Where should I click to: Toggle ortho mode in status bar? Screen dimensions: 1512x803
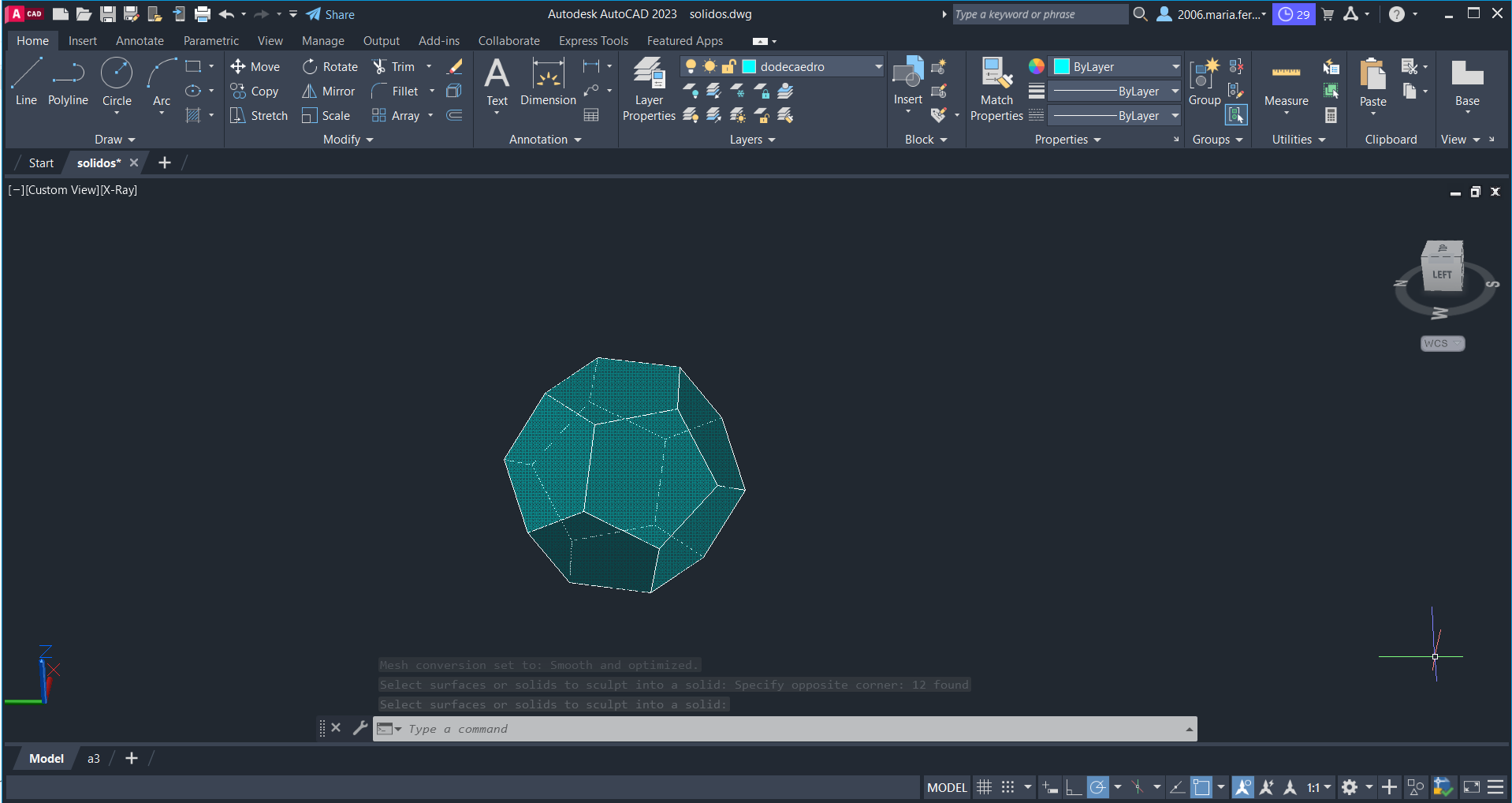pos(1073,787)
